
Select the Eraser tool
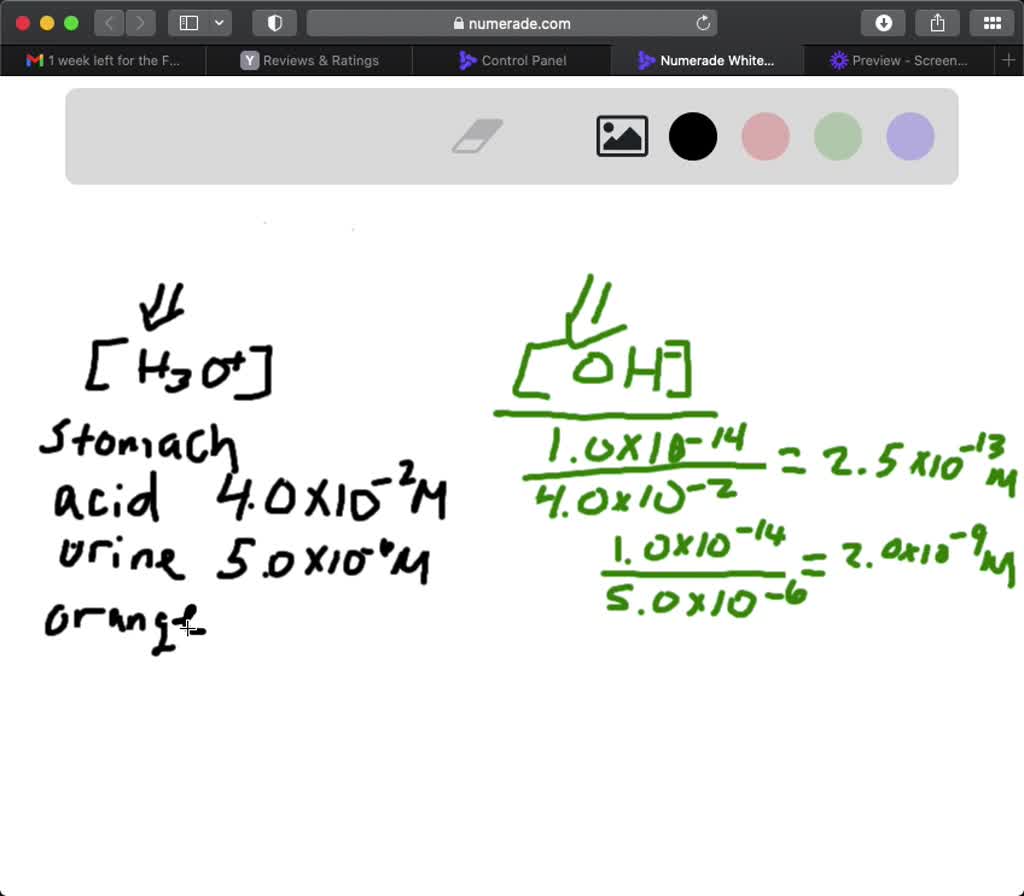tap(479, 137)
